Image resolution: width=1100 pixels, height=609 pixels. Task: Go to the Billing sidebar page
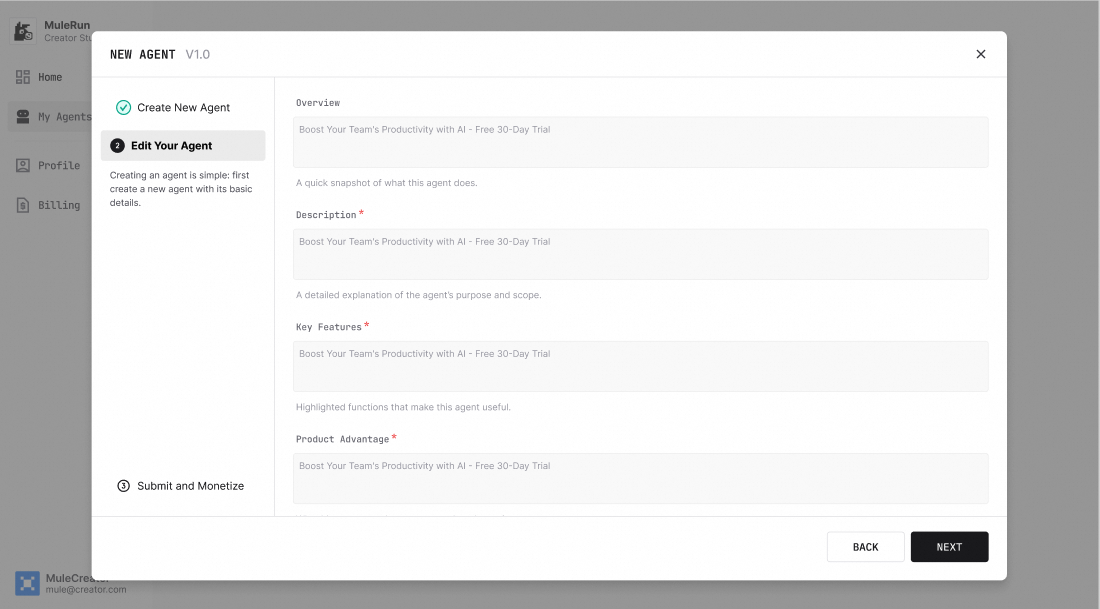[49, 205]
